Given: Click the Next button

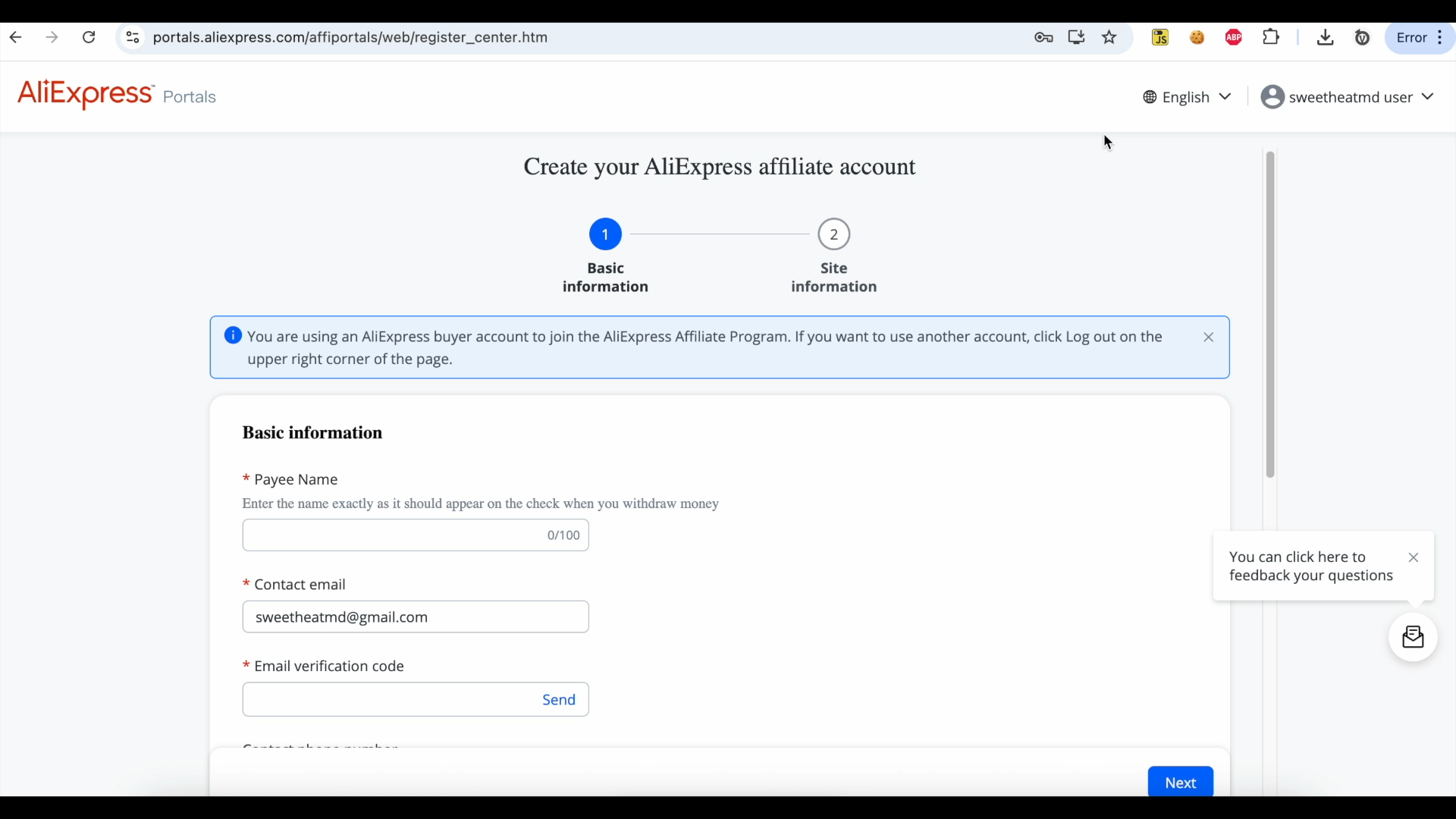Looking at the screenshot, I should click(x=1181, y=782).
